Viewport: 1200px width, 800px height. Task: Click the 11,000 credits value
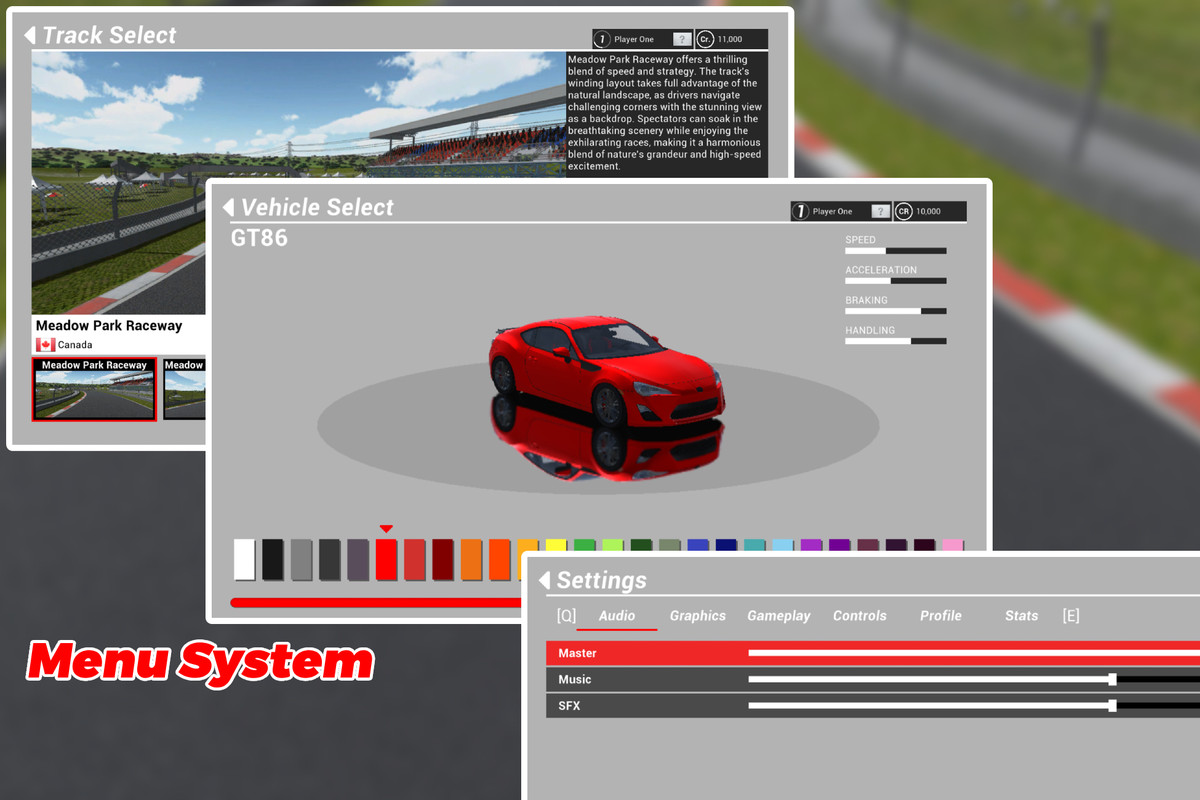(730, 39)
